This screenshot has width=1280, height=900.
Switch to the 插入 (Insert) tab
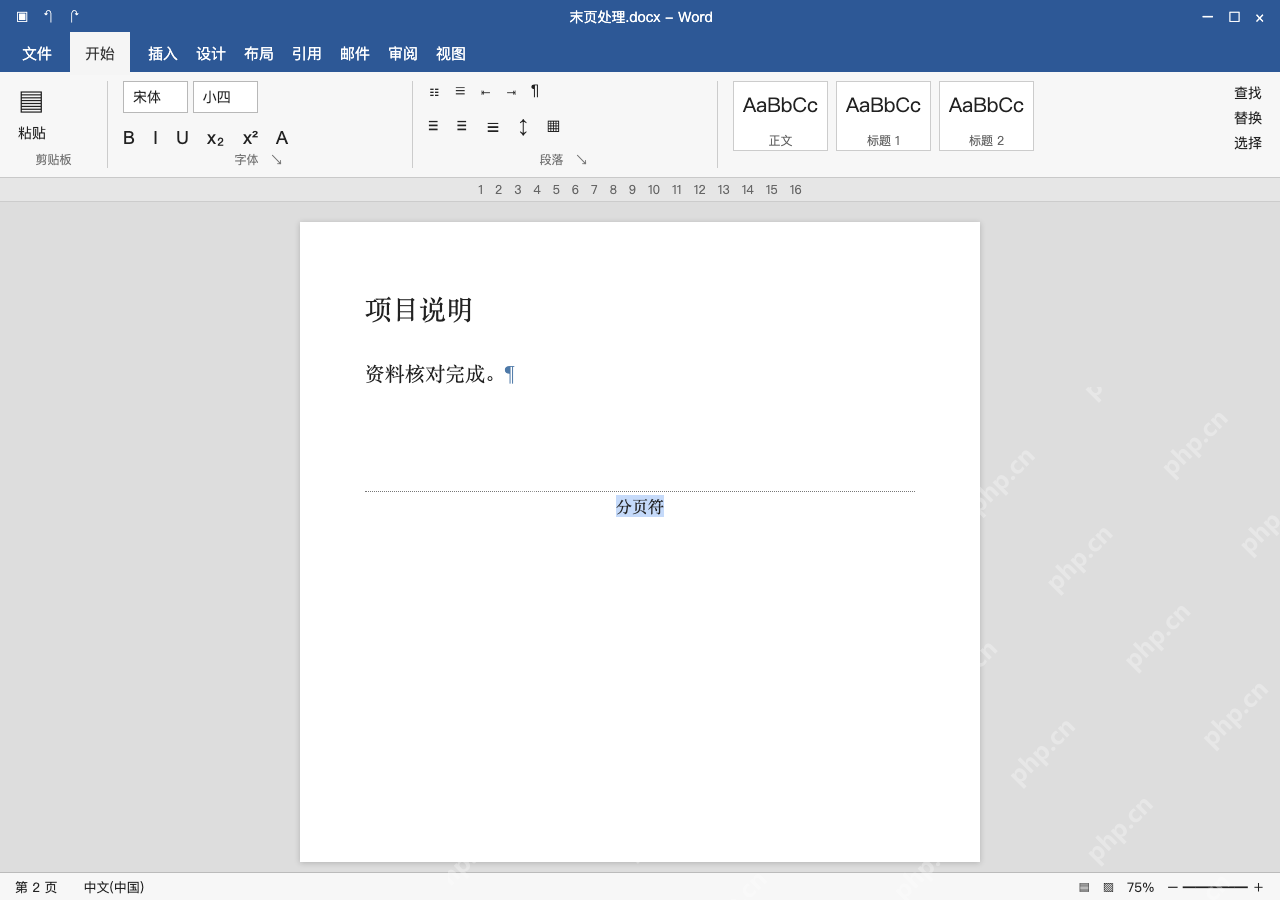tap(163, 54)
